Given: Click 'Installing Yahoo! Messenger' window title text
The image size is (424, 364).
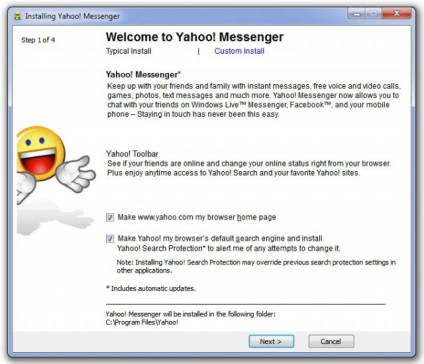Looking at the screenshot, I should point(72,16).
